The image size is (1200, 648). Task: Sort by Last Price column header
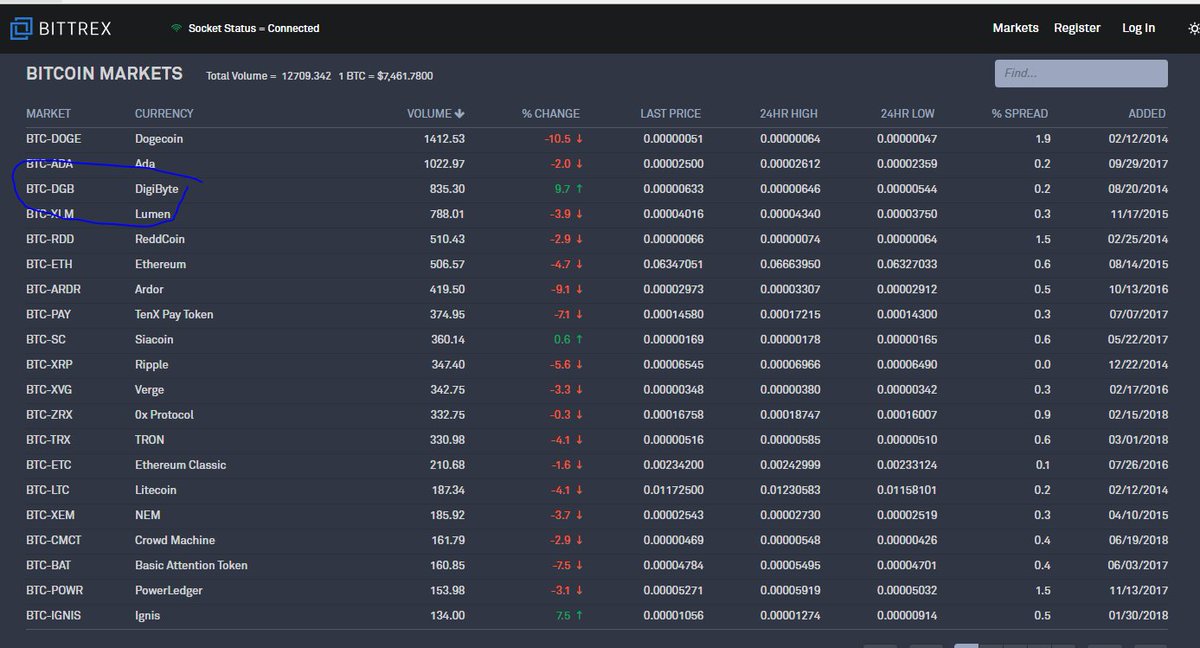[x=670, y=114]
